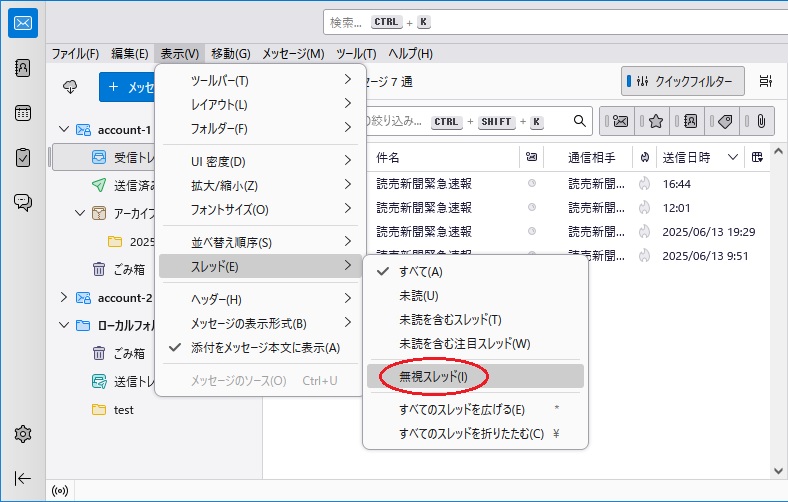Filter messages by tag icon
788x502 pixels.
pyautogui.click(x=725, y=121)
